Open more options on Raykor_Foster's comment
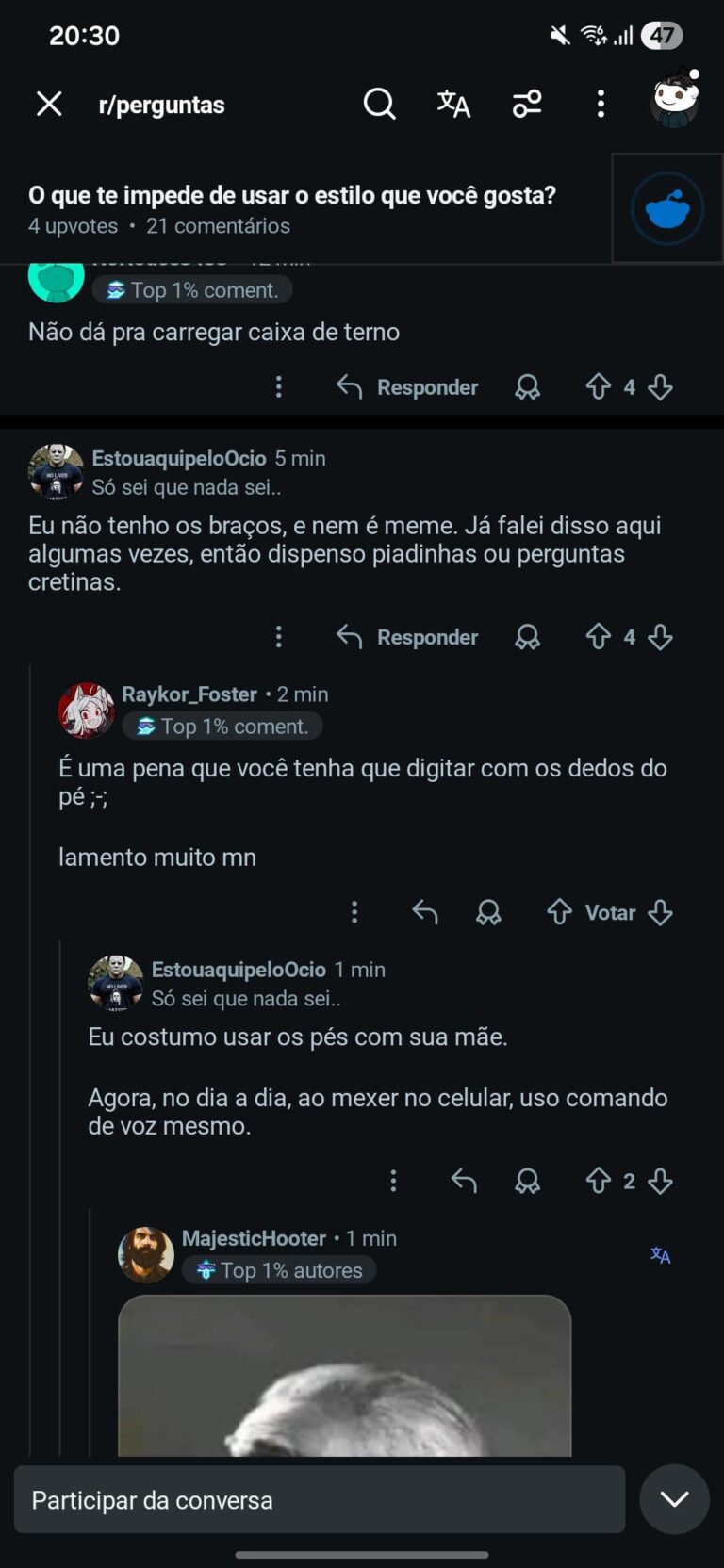This screenshot has height=1568, width=724. pyautogui.click(x=354, y=912)
